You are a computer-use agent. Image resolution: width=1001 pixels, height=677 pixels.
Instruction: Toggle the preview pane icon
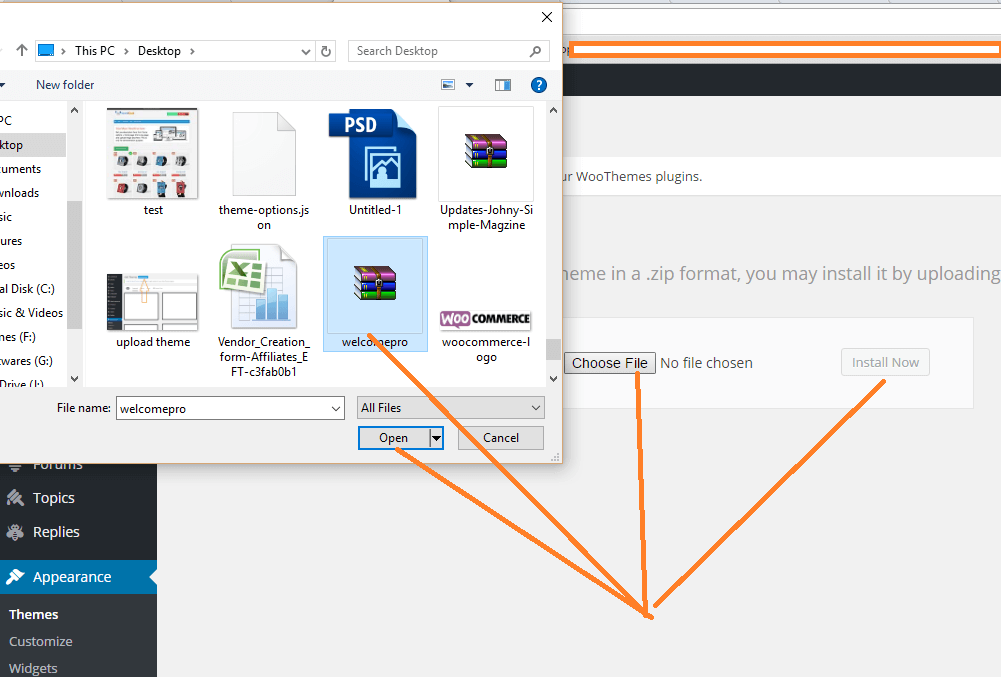pyautogui.click(x=503, y=85)
